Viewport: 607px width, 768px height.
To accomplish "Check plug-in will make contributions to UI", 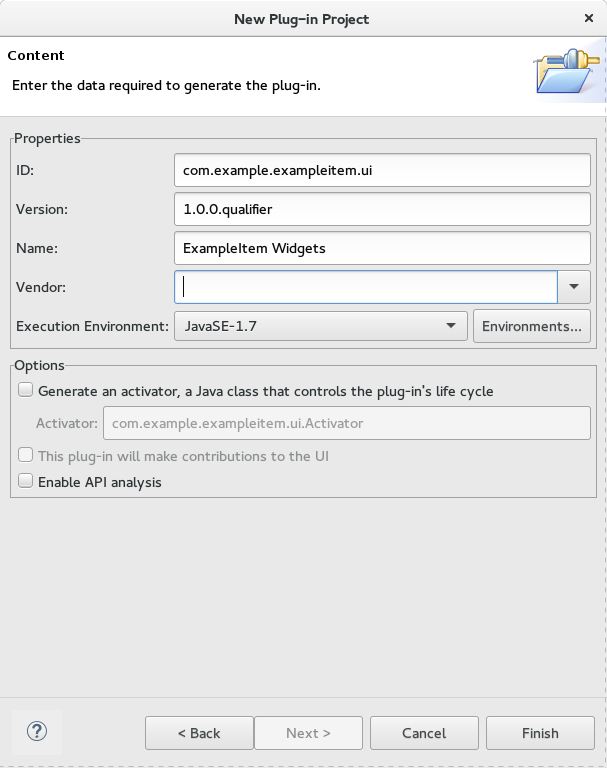I will [x=25, y=455].
